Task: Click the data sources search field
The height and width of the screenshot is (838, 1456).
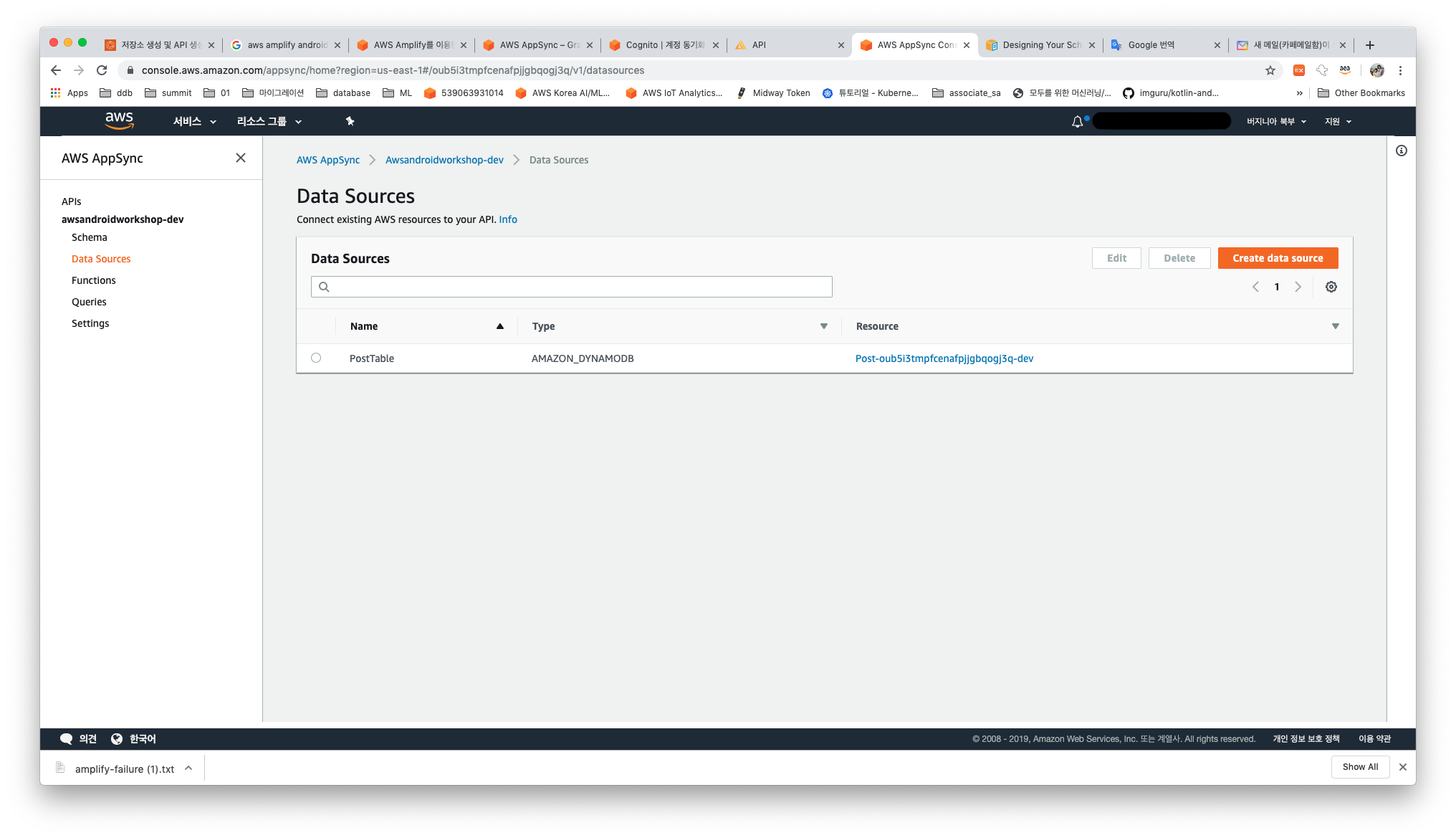Action: 572,287
